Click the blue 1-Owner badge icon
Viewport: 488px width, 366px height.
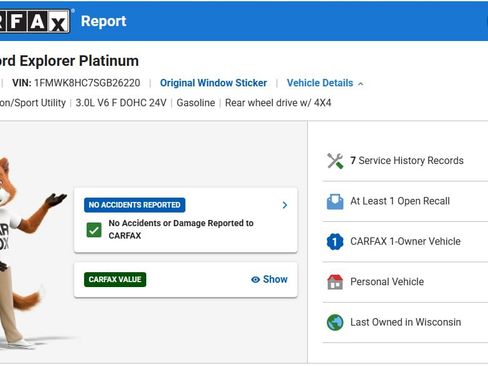click(x=335, y=242)
